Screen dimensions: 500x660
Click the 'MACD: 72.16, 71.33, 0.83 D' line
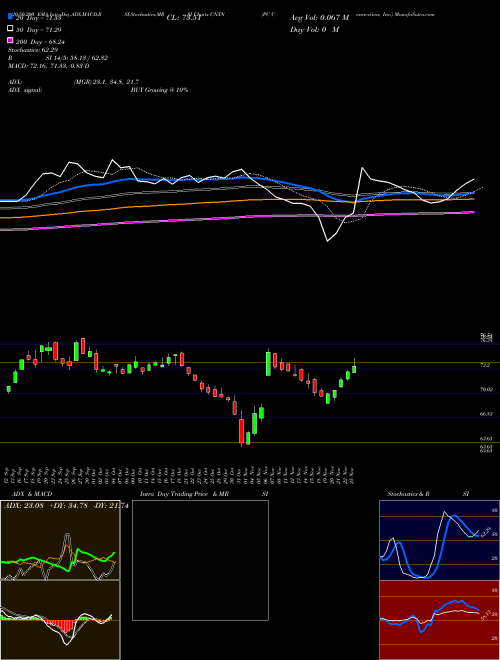(49, 66)
